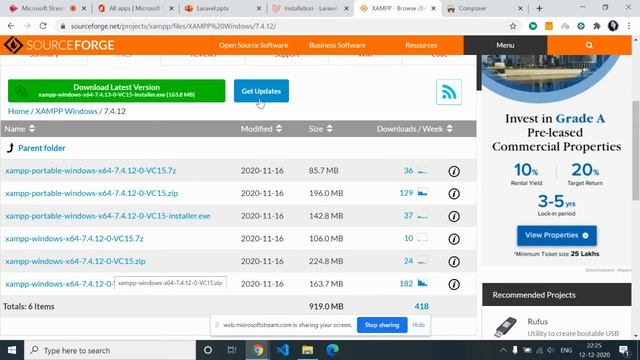Close the XAMPP browser tab
The image size is (640, 360).
(433, 9)
